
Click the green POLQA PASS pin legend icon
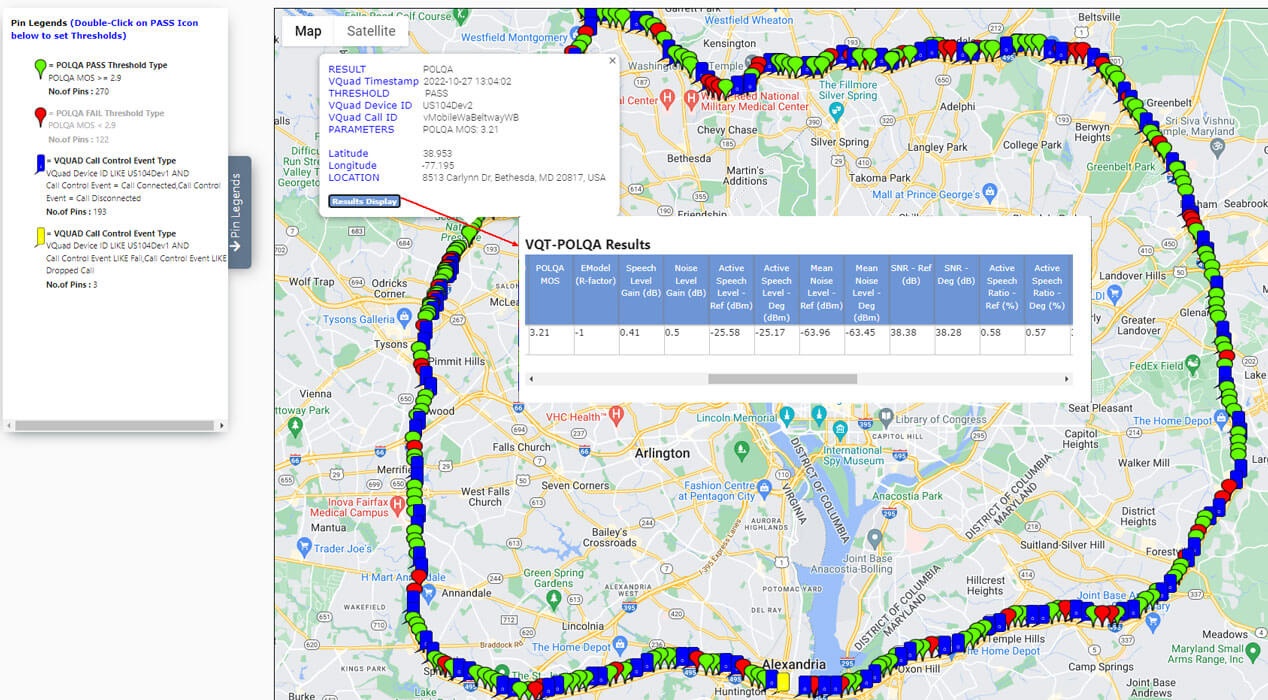click(x=40, y=67)
